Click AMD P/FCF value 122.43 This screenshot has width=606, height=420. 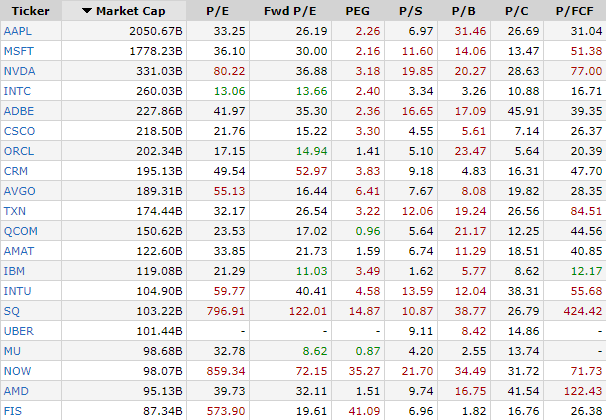[583, 391]
